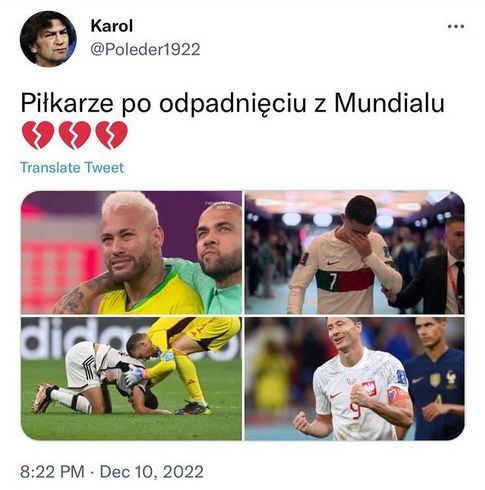Click the first broken heart emoji
The image size is (485, 490).
pos(38,135)
